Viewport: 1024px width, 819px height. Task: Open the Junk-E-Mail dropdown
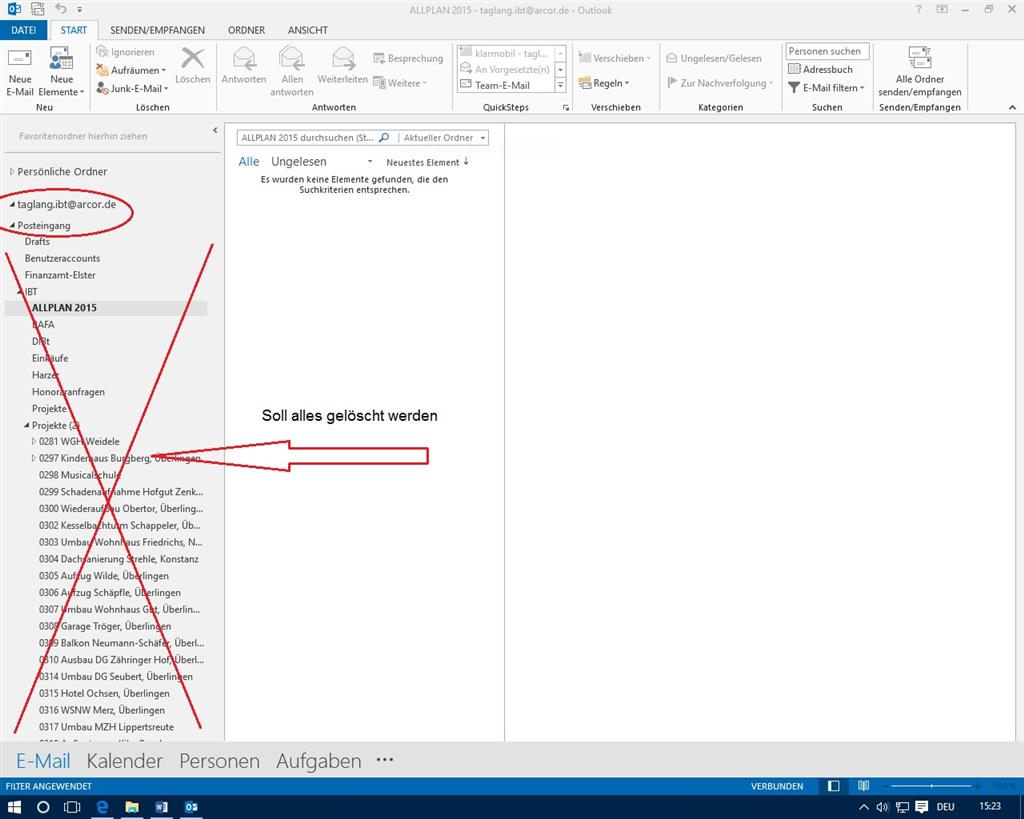(132, 88)
